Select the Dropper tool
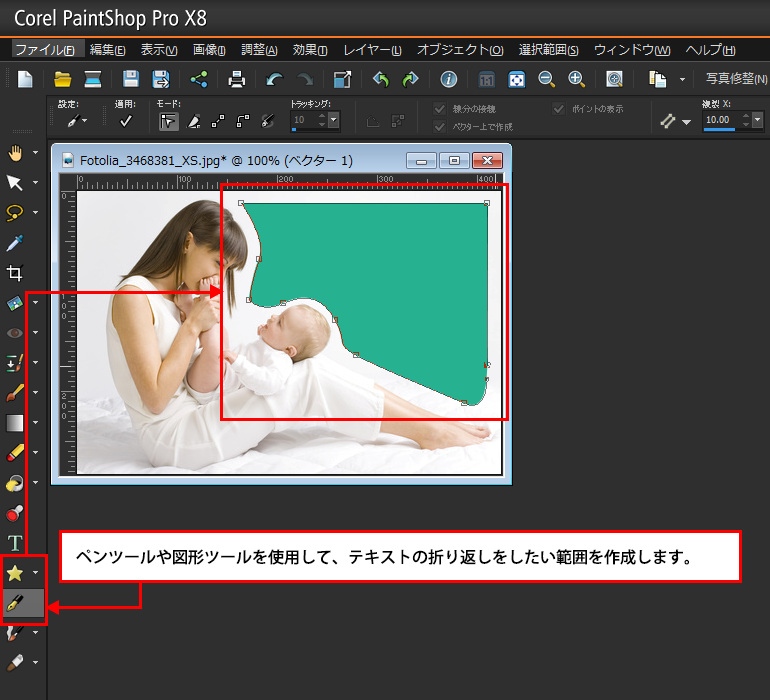This screenshot has height=700, width=770. [15, 243]
